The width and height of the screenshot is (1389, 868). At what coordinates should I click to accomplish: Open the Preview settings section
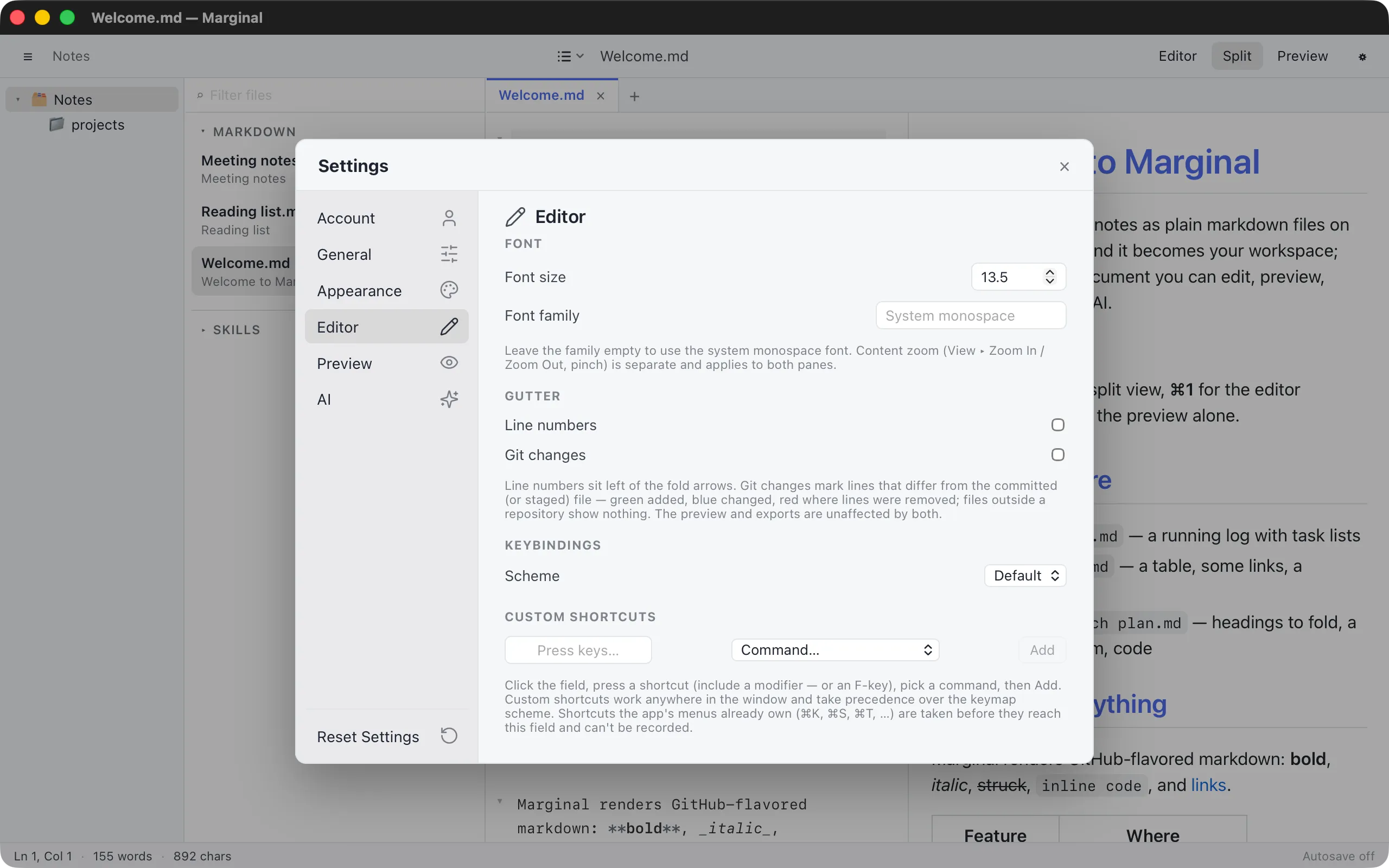point(386,363)
